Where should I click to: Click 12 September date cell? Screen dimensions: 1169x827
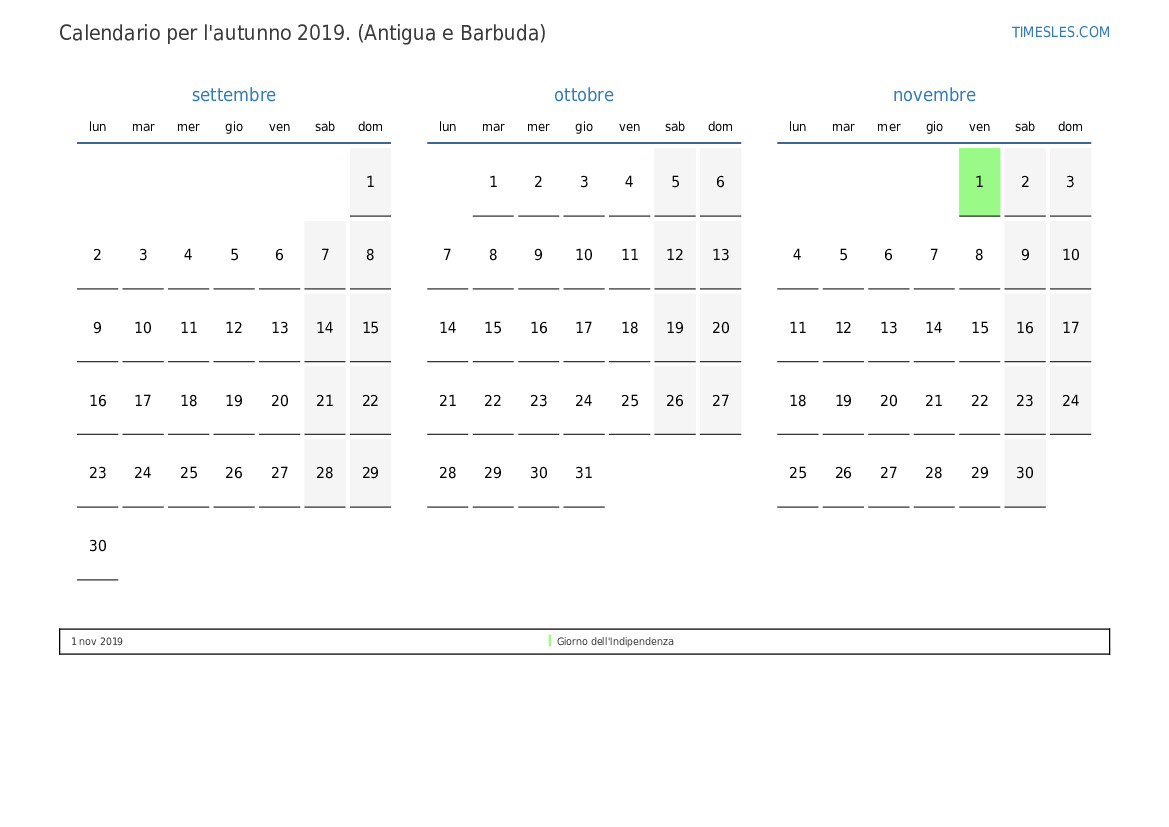pos(234,328)
